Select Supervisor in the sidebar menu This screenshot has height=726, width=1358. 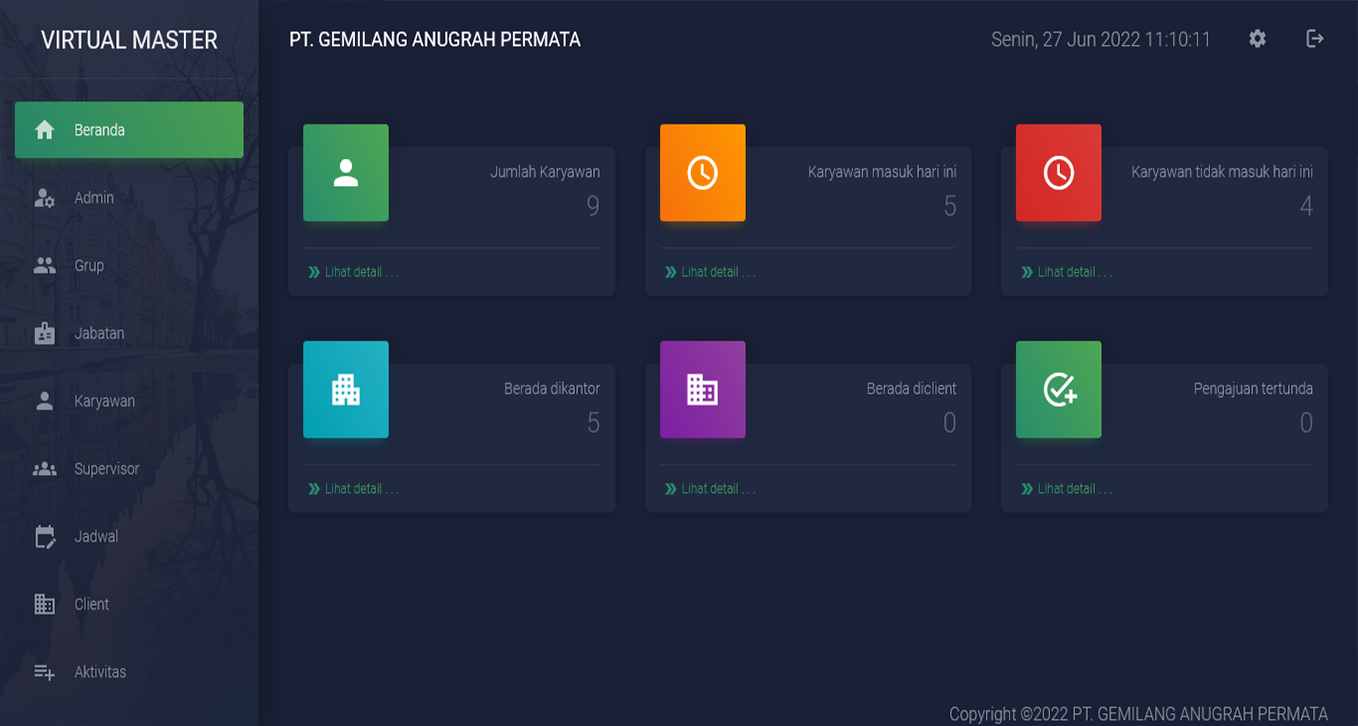(109, 468)
